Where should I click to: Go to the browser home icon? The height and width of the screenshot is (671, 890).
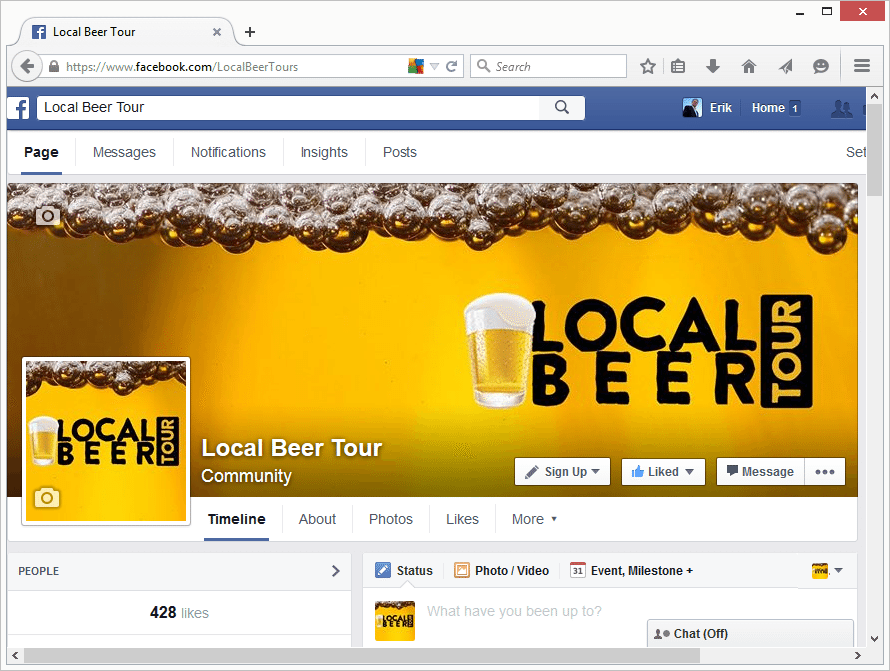click(x=749, y=66)
